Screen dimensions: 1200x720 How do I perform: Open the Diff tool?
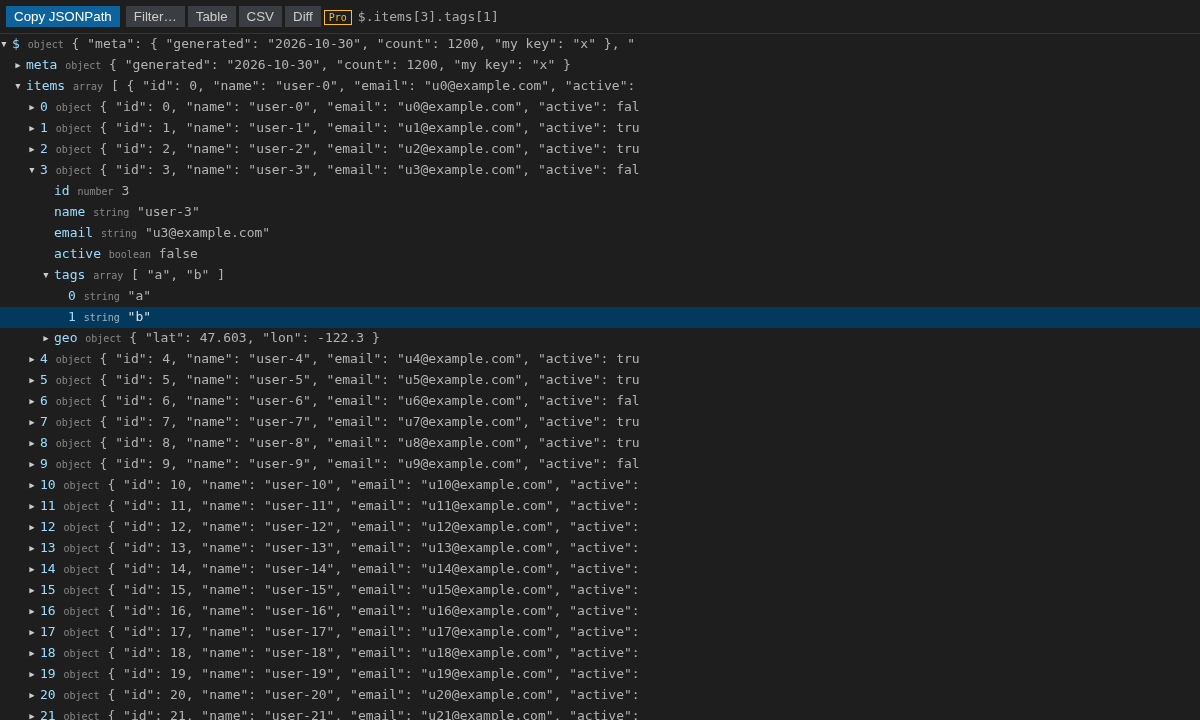click(x=303, y=16)
